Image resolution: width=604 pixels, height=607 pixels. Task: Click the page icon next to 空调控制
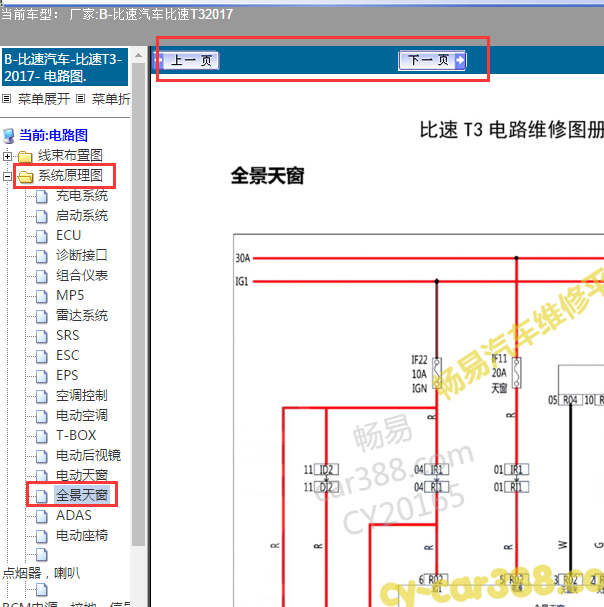pyautogui.click(x=42, y=396)
